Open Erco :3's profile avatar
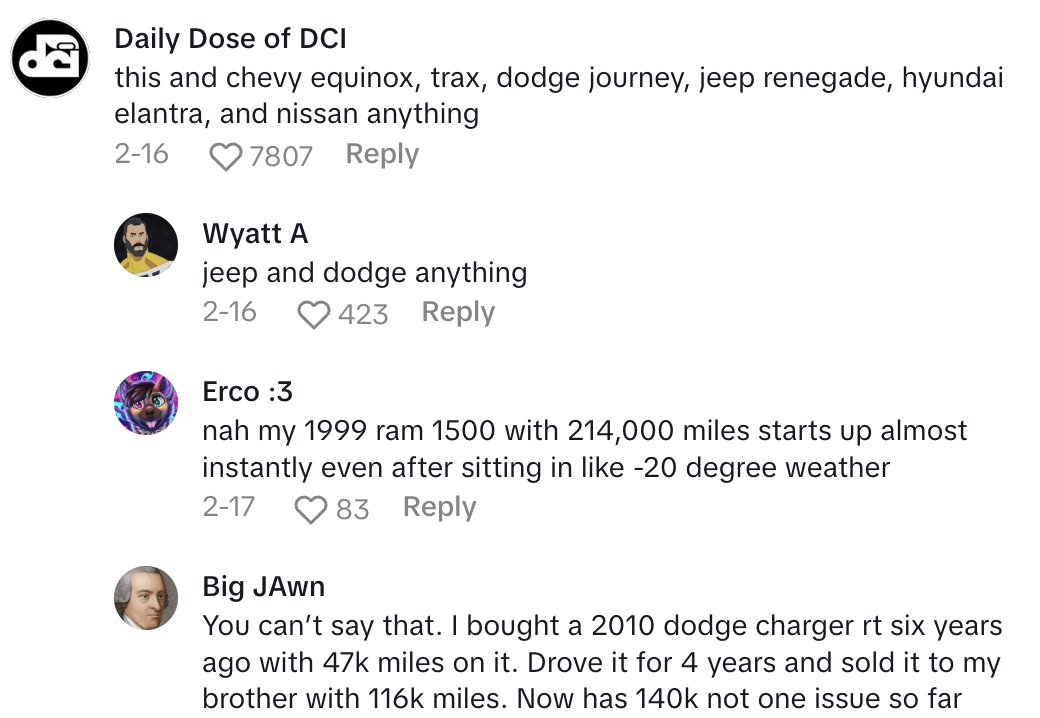This screenshot has width=1040, height=718. click(x=146, y=403)
